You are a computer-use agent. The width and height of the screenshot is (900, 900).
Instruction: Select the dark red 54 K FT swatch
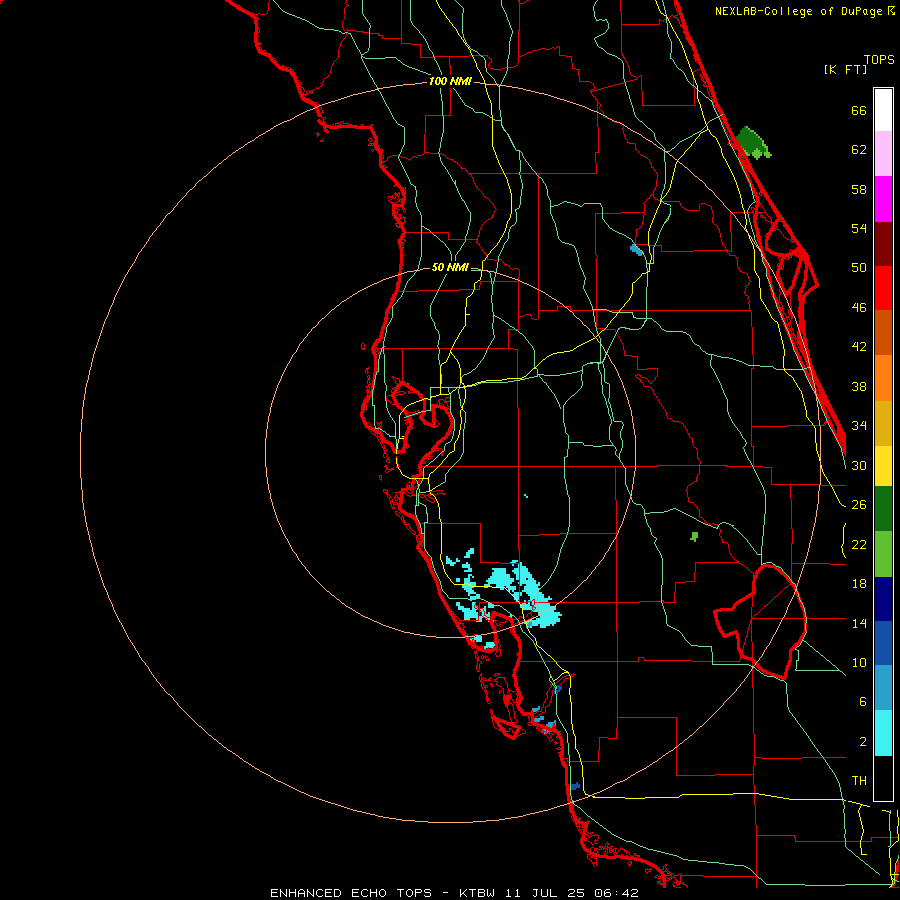tap(883, 243)
